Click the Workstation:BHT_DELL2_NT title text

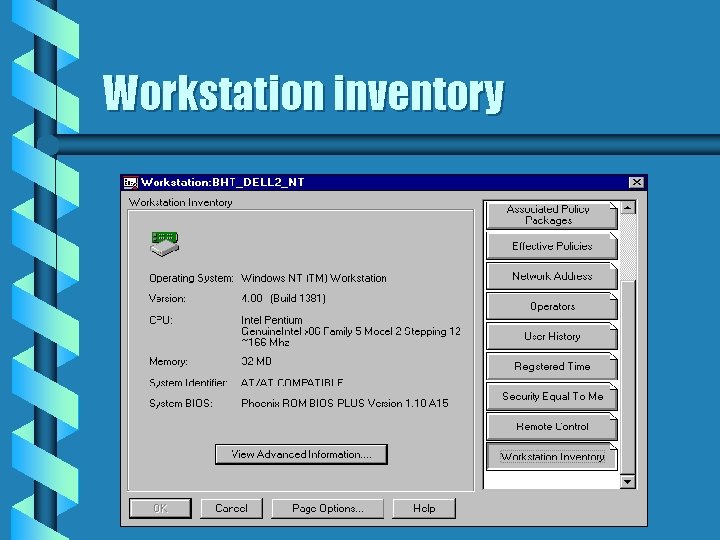pos(223,182)
